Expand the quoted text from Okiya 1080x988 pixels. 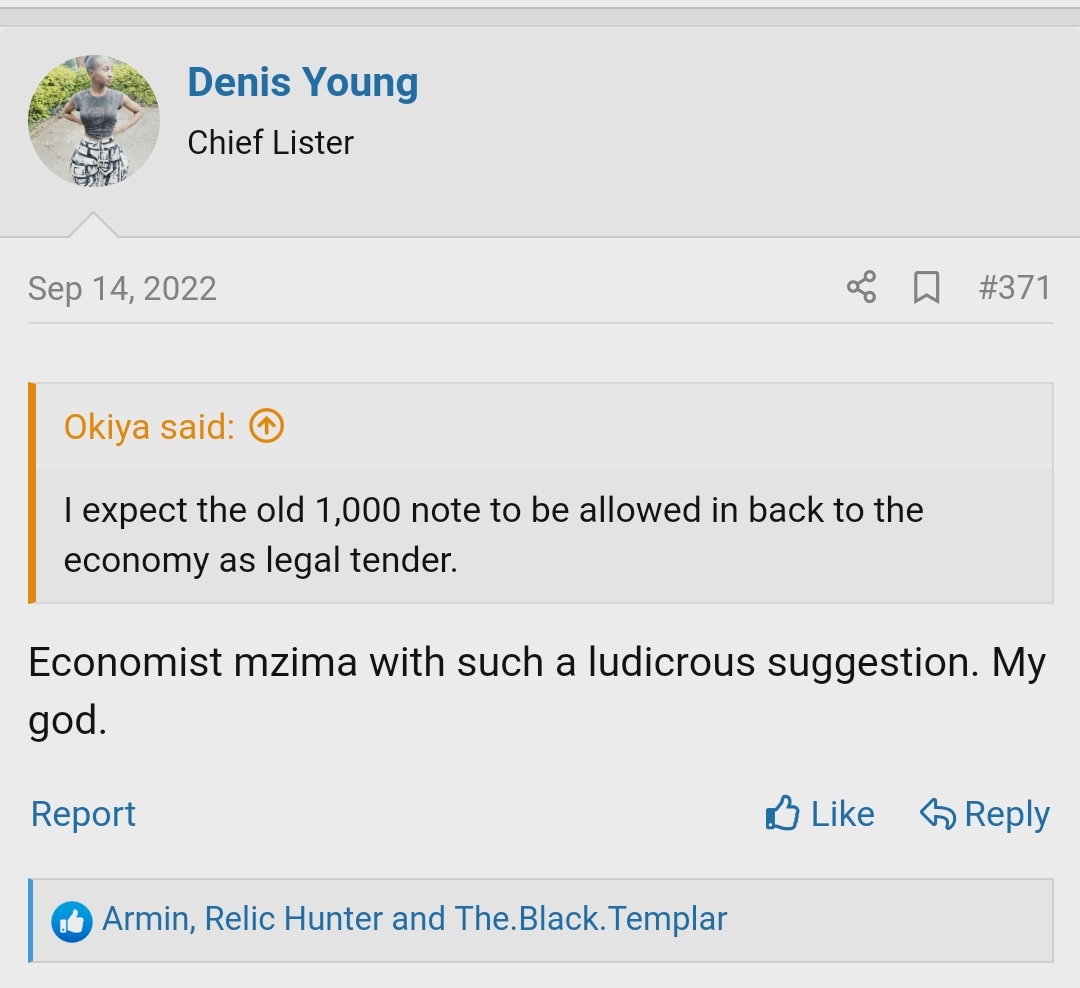point(493,535)
